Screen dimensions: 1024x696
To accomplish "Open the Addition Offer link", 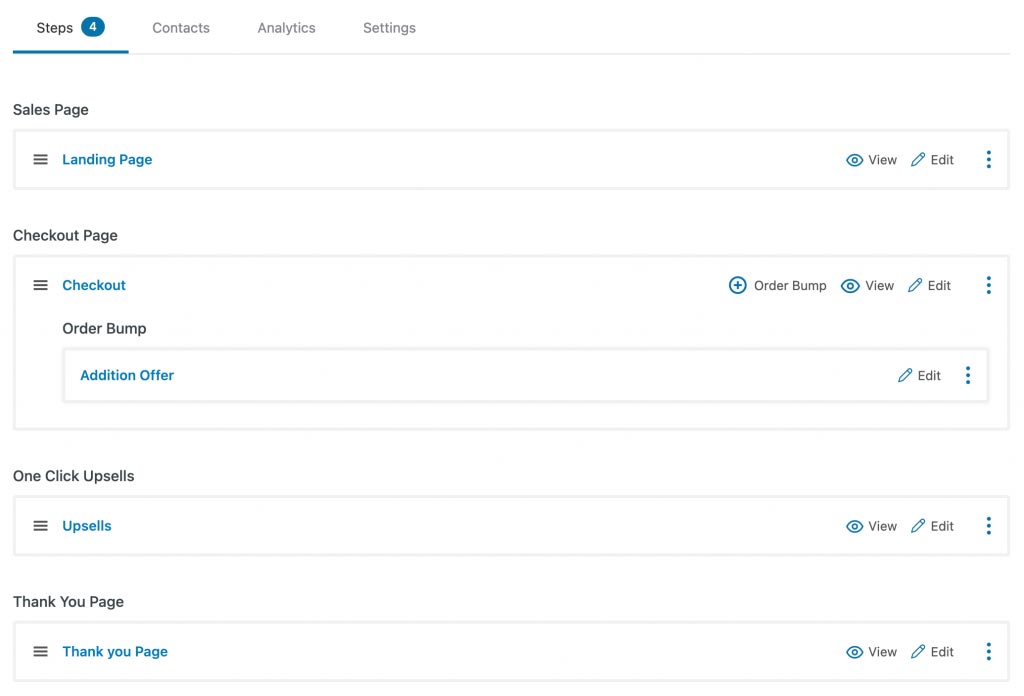I will 127,375.
